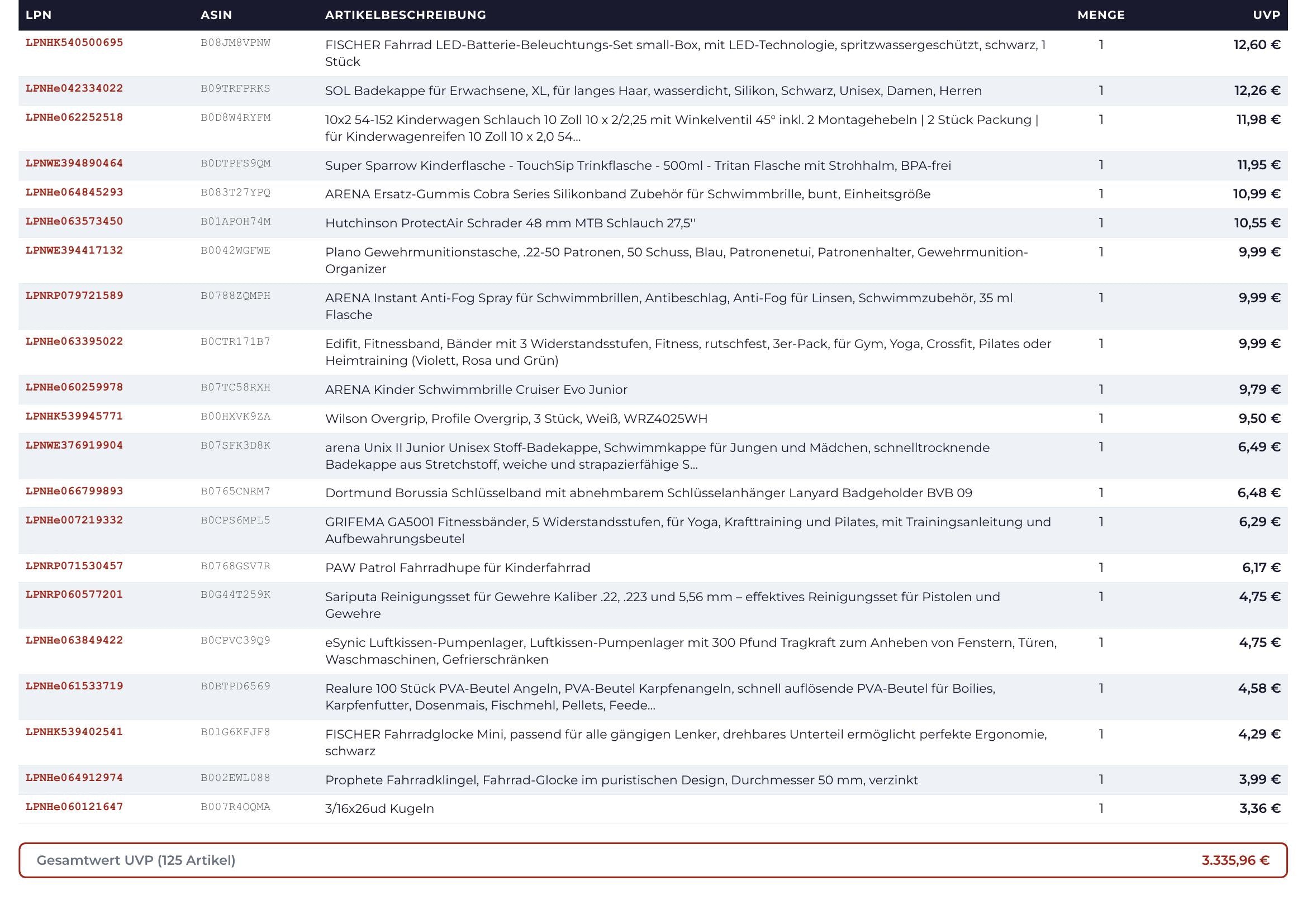This screenshot has height=924, width=1307.
Task: Click the LPN column header
Action: pos(39,15)
